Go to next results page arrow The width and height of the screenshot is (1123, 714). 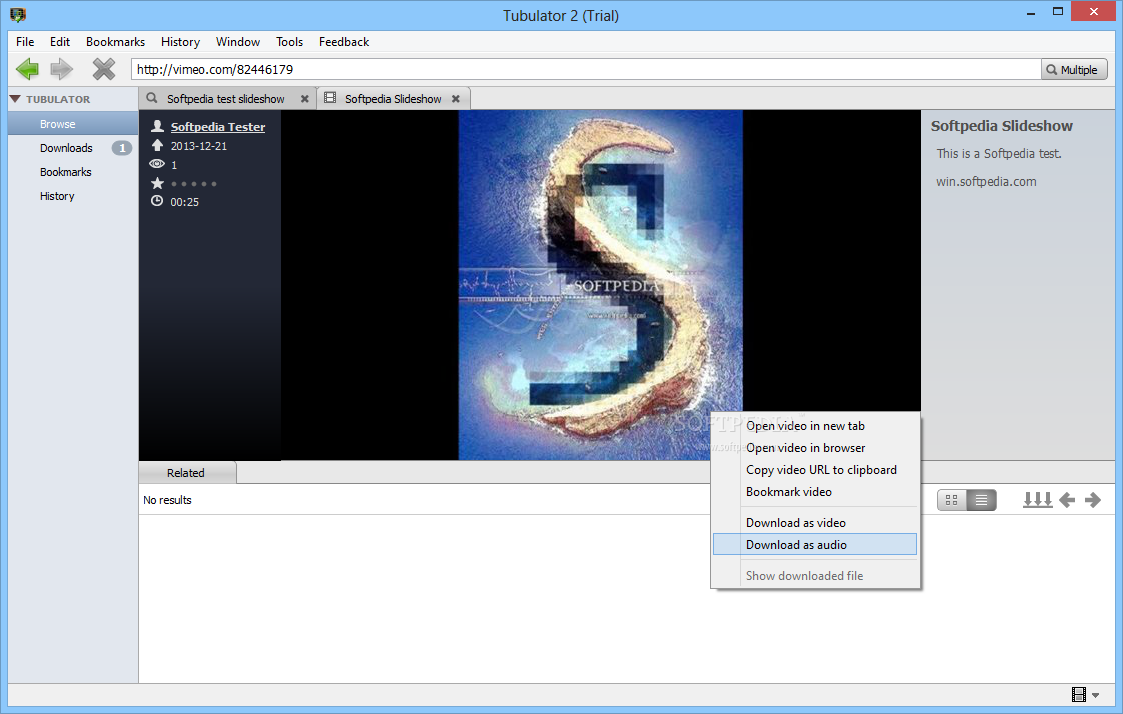pyautogui.click(x=1093, y=500)
